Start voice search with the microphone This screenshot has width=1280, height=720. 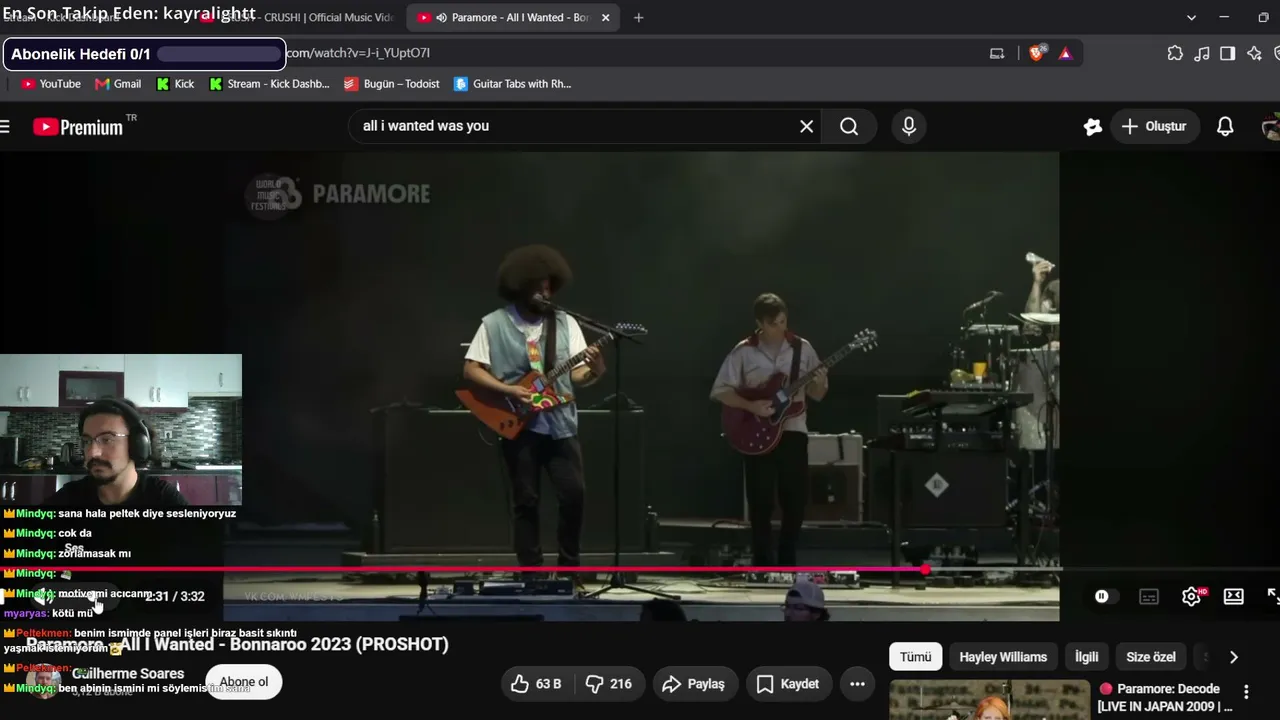[908, 126]
